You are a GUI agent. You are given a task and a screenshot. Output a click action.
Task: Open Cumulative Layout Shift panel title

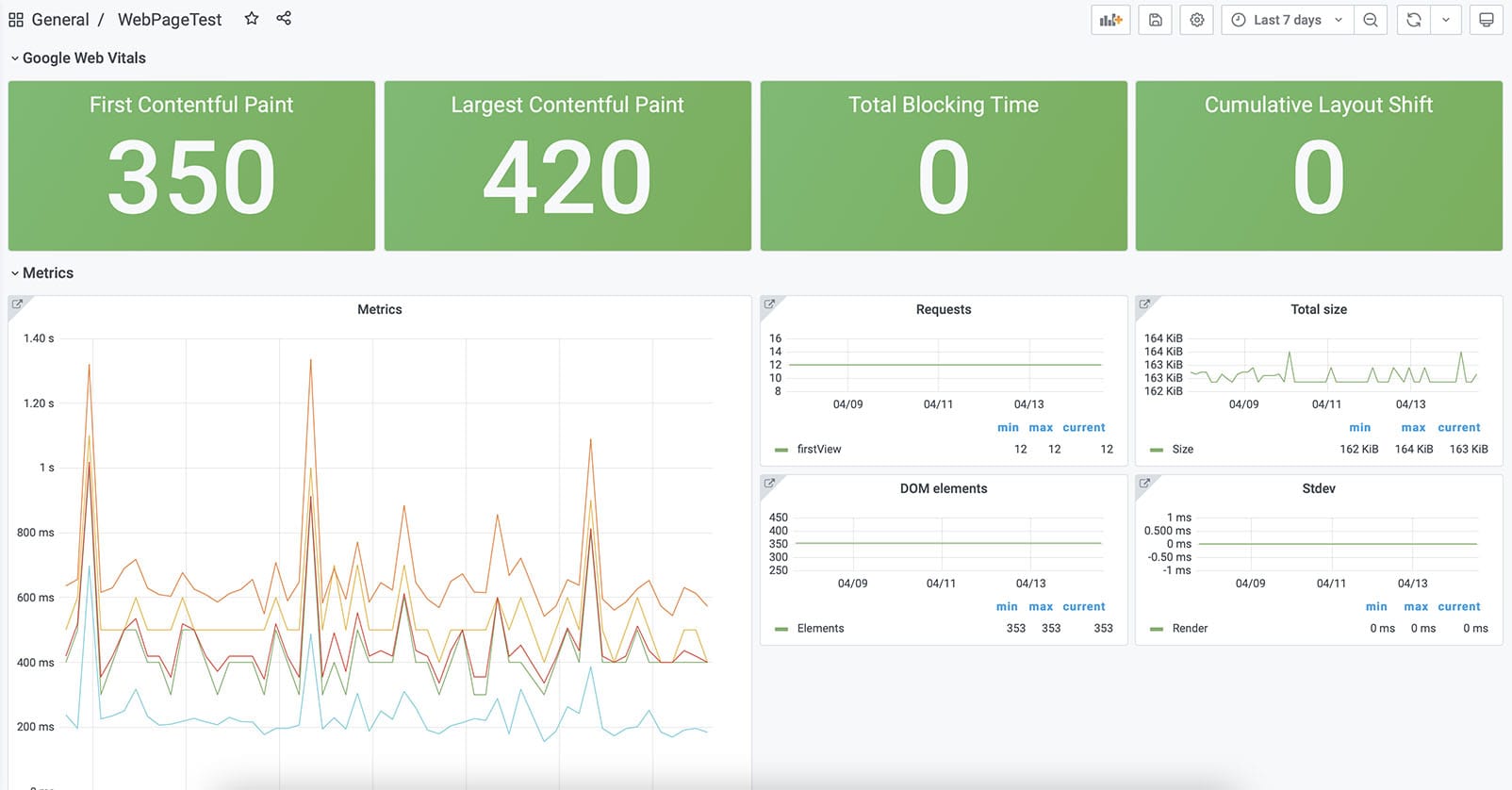click(x=1319, y=105)
